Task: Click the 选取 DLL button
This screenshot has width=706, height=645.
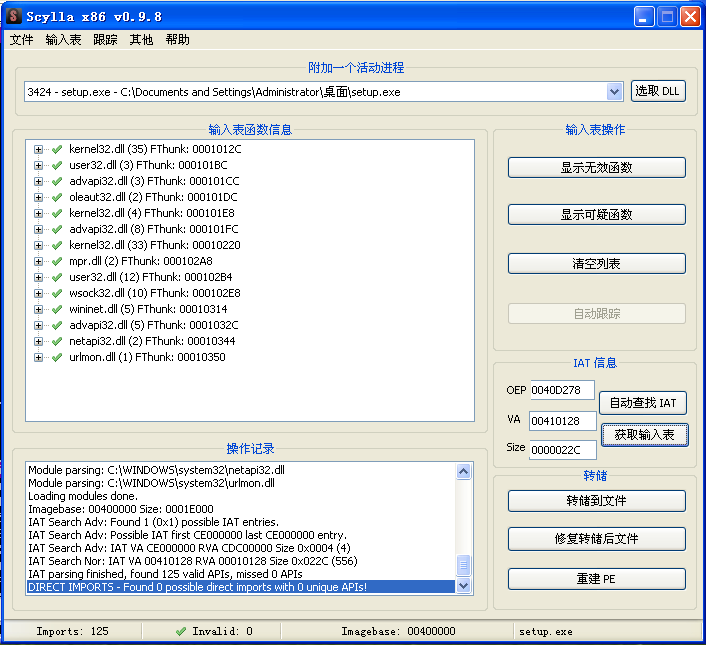Action: 658,91
